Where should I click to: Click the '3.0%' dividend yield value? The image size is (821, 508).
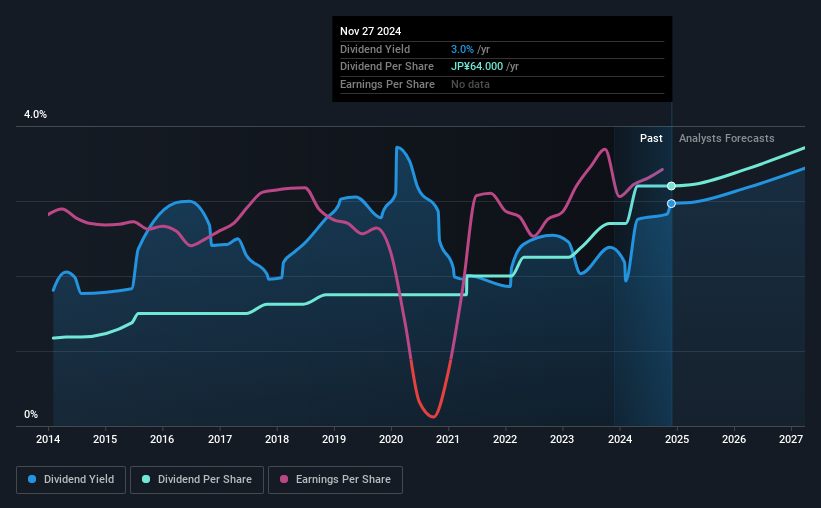[x=462, y=49]
